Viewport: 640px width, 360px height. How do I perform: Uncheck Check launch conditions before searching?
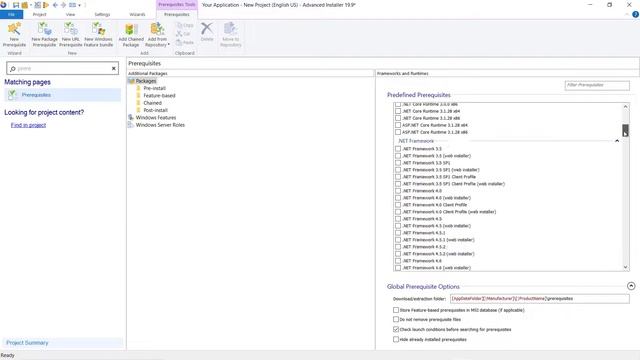pos(396,329)
